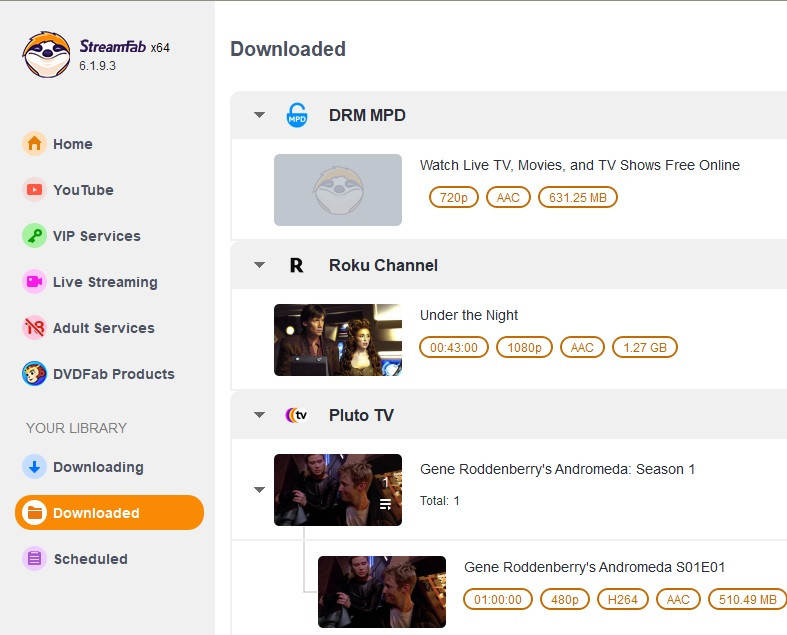Click the DRM MPD placeholder thumbnail

click(x=338, y=190)
